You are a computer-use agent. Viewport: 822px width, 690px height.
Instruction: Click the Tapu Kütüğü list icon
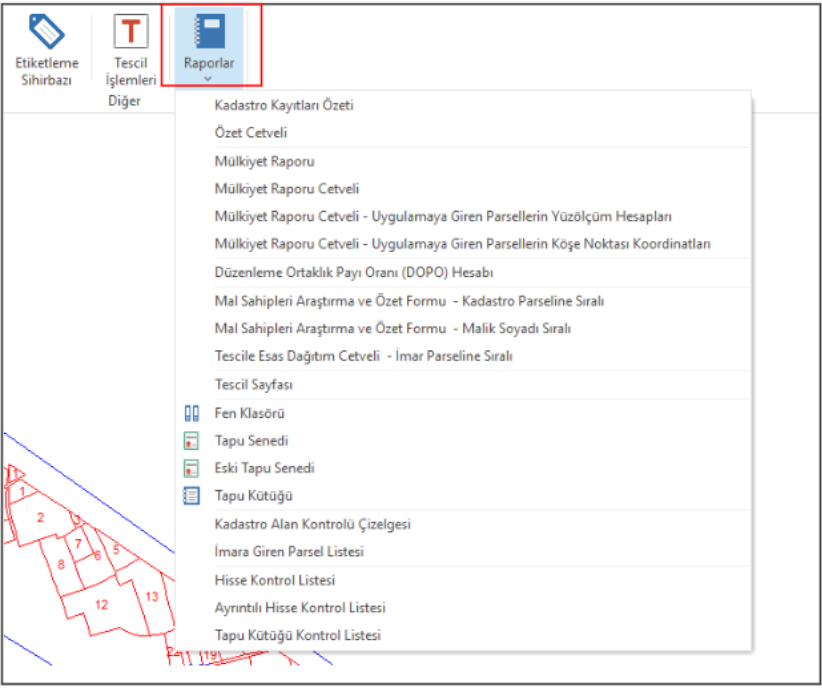coord(192,496)
